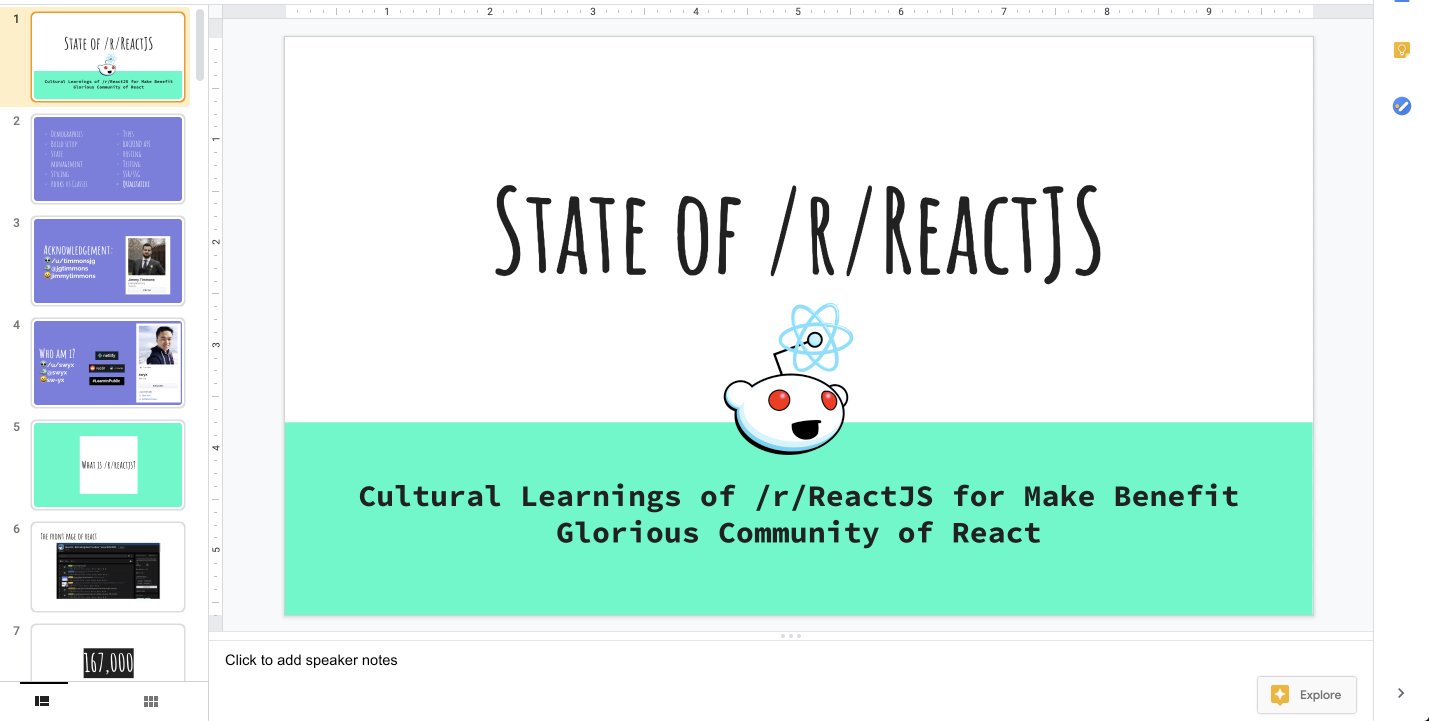
Task: Hide the side panel with the chevron
Action: tap(1401, 693)
